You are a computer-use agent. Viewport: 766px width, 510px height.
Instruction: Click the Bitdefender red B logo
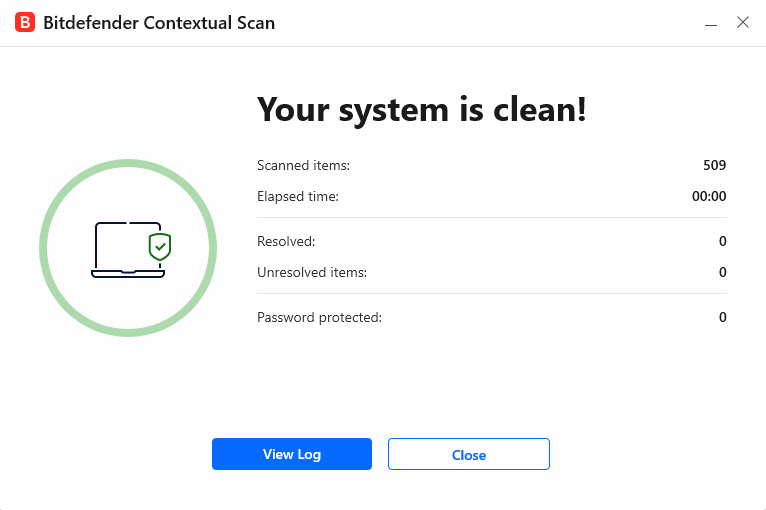25,22
